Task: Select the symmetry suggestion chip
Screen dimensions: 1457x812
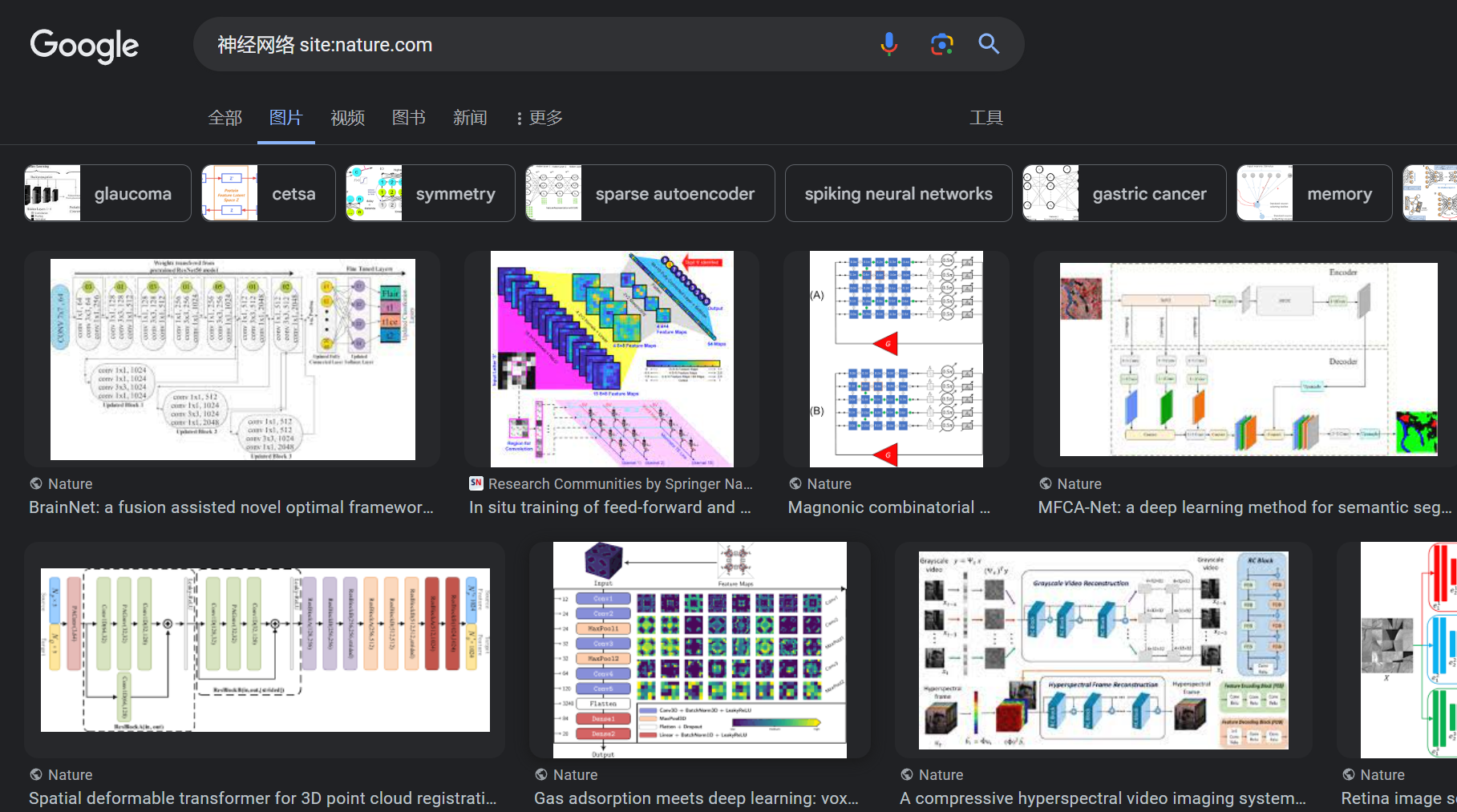Action: pyautogui.click(x=431, y=193)
